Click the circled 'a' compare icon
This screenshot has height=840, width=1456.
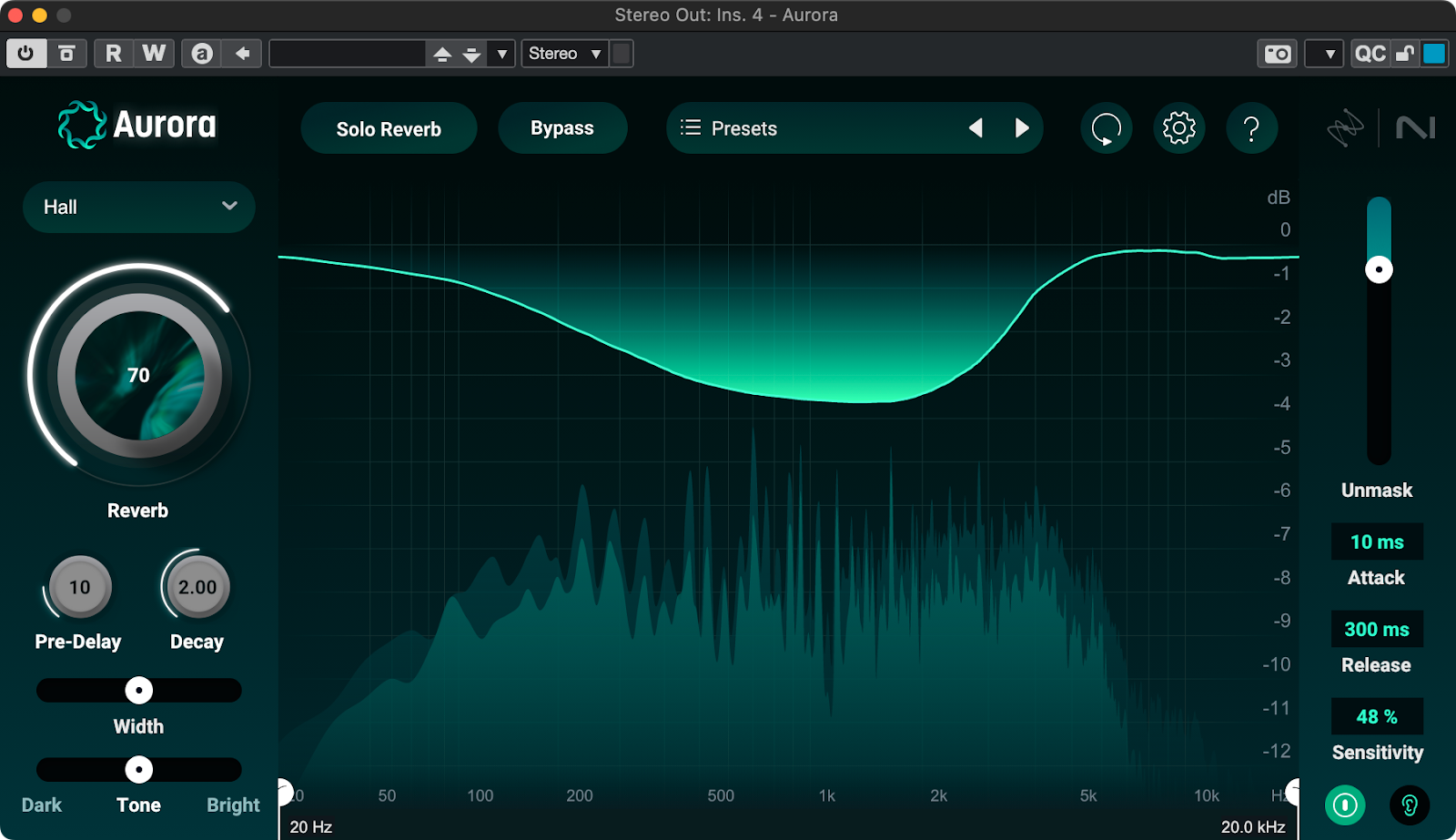pyautogui.click(x=202, y=54)
